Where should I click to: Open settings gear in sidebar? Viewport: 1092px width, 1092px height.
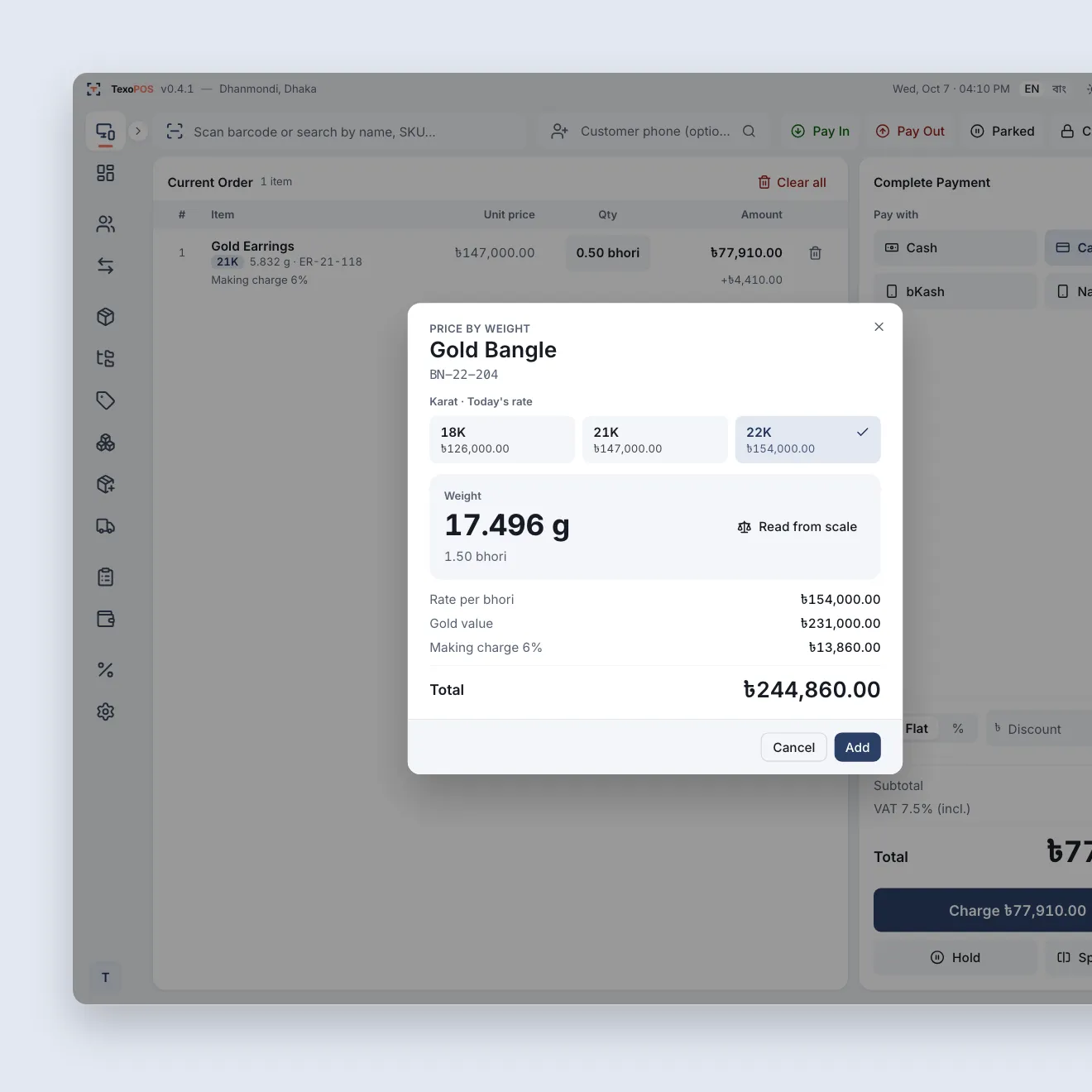(x=105, y=711)
